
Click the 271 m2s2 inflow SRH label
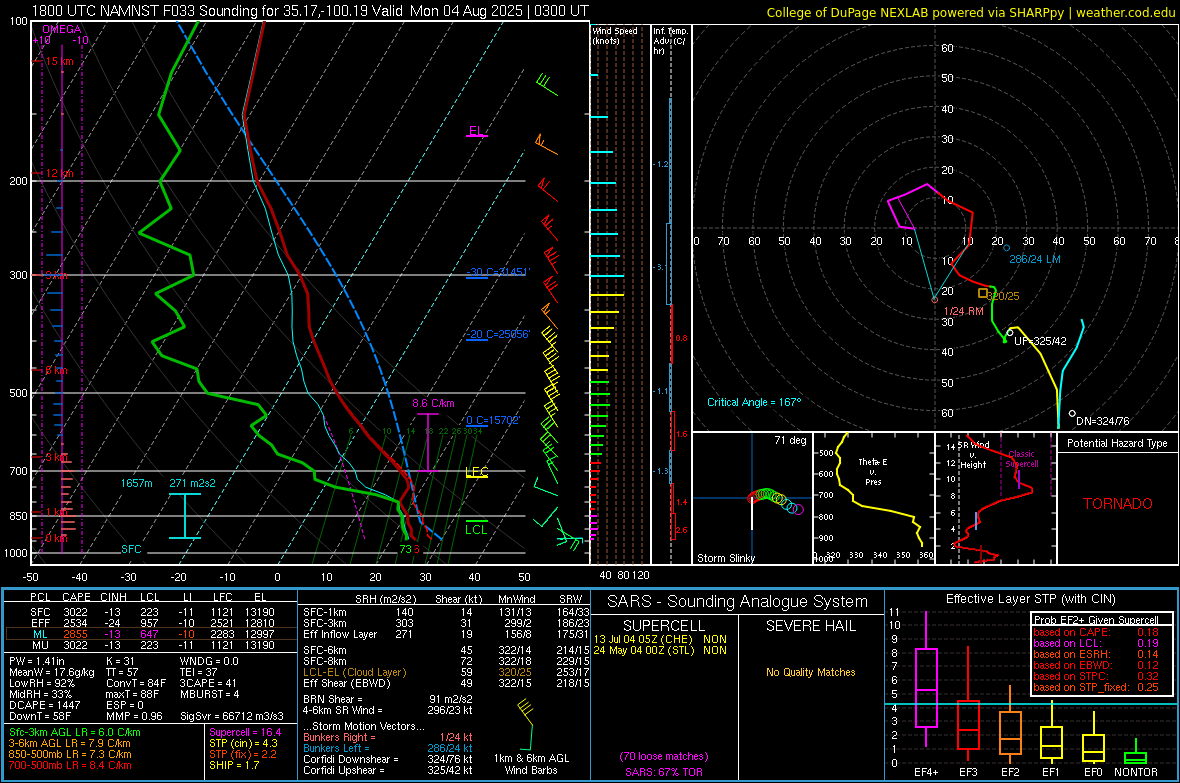192,483
